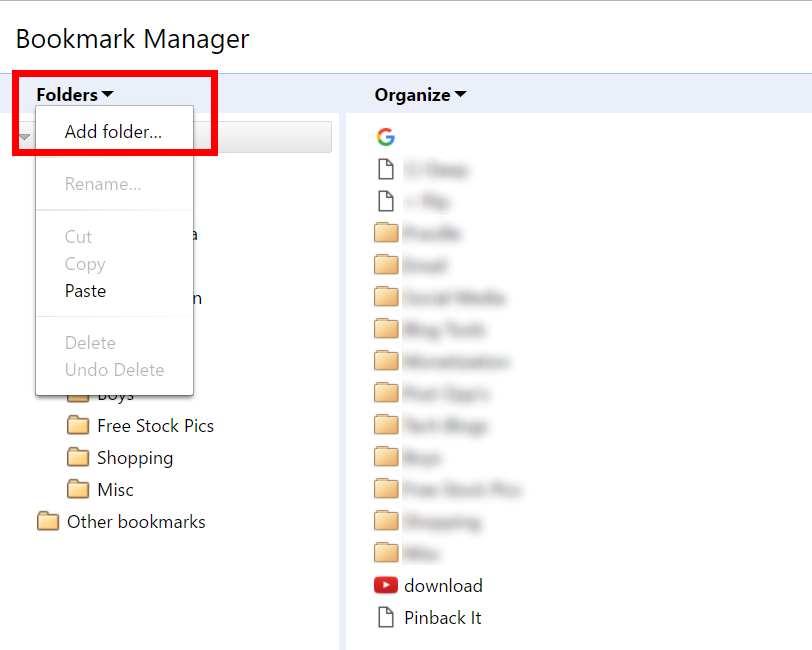The height and width of the screenshot is (650, 812).
Task: Select Undo Delete in the menu
Action: 114,369
